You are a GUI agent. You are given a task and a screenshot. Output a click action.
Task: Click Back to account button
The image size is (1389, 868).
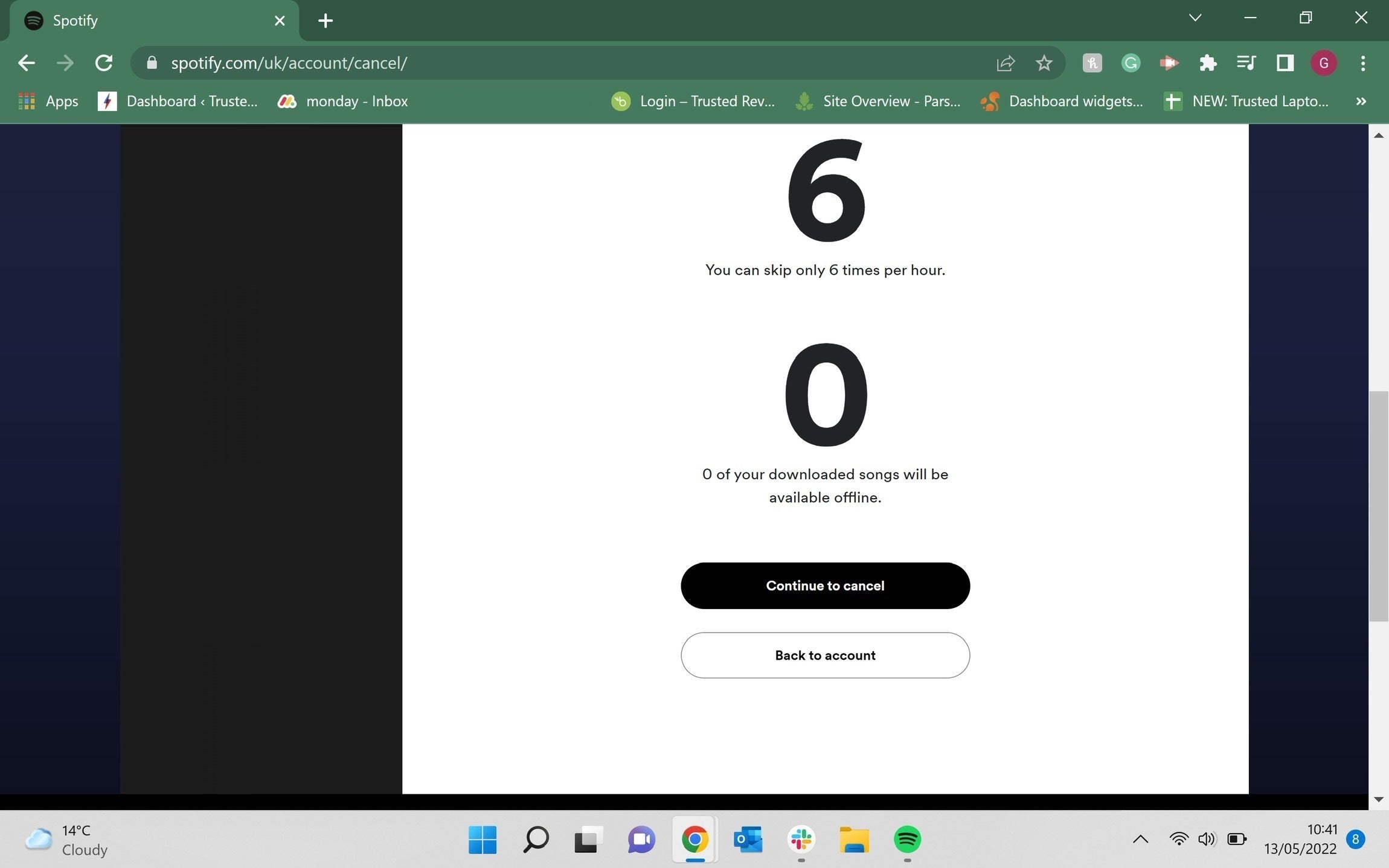click(x=825, y=655)
